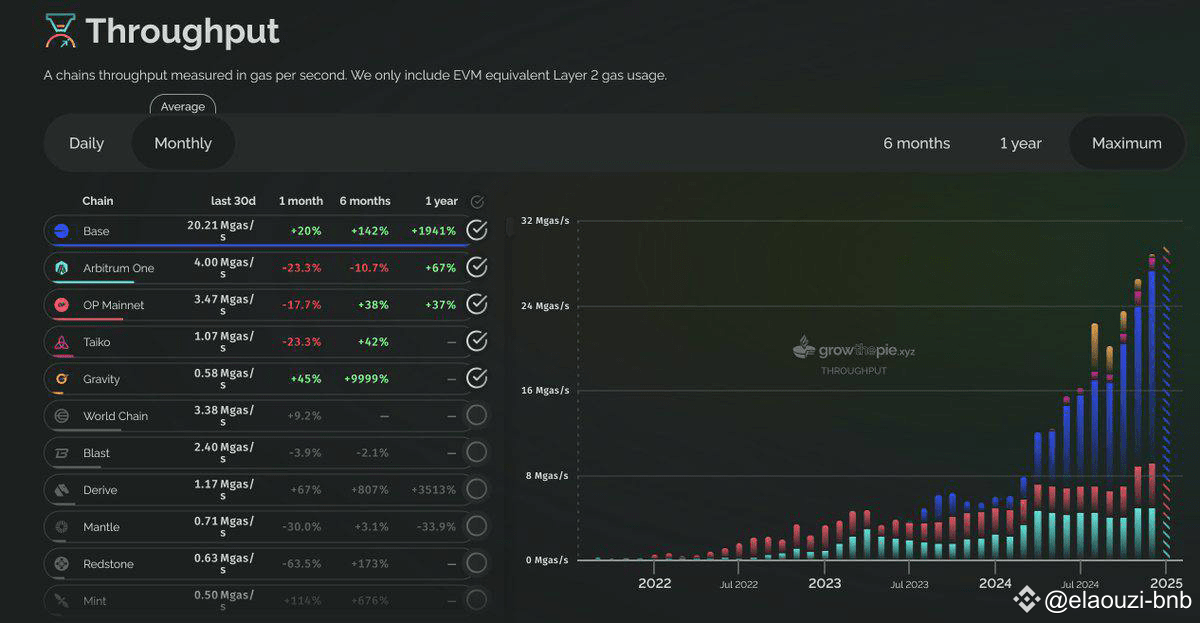Click the OP Mainnet red logo icon
The height and width of the screenshot is (623, 1200).
pyautogui.click(x=62, y=305)
